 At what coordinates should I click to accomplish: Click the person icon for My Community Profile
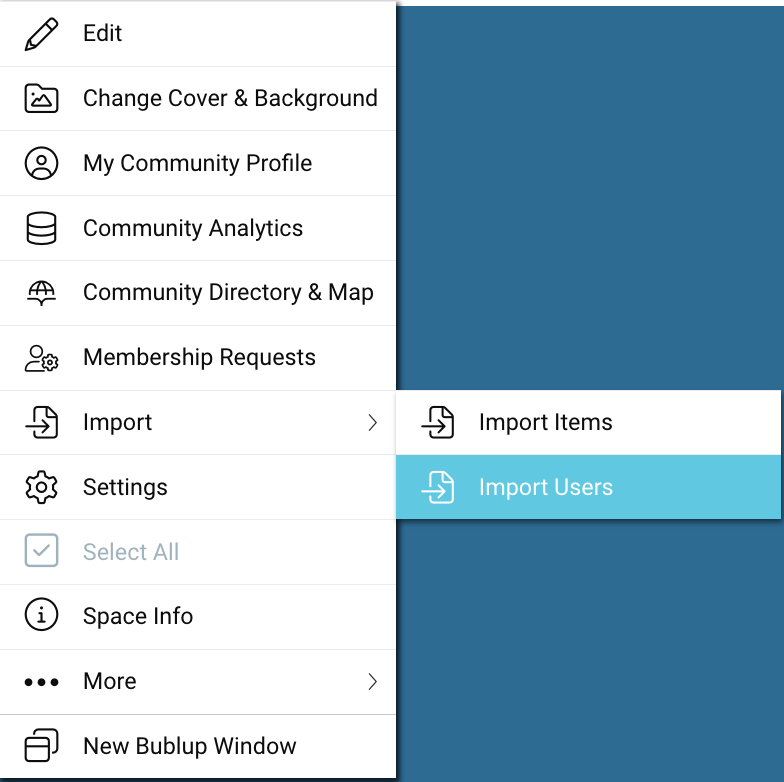tap(41, 163)
